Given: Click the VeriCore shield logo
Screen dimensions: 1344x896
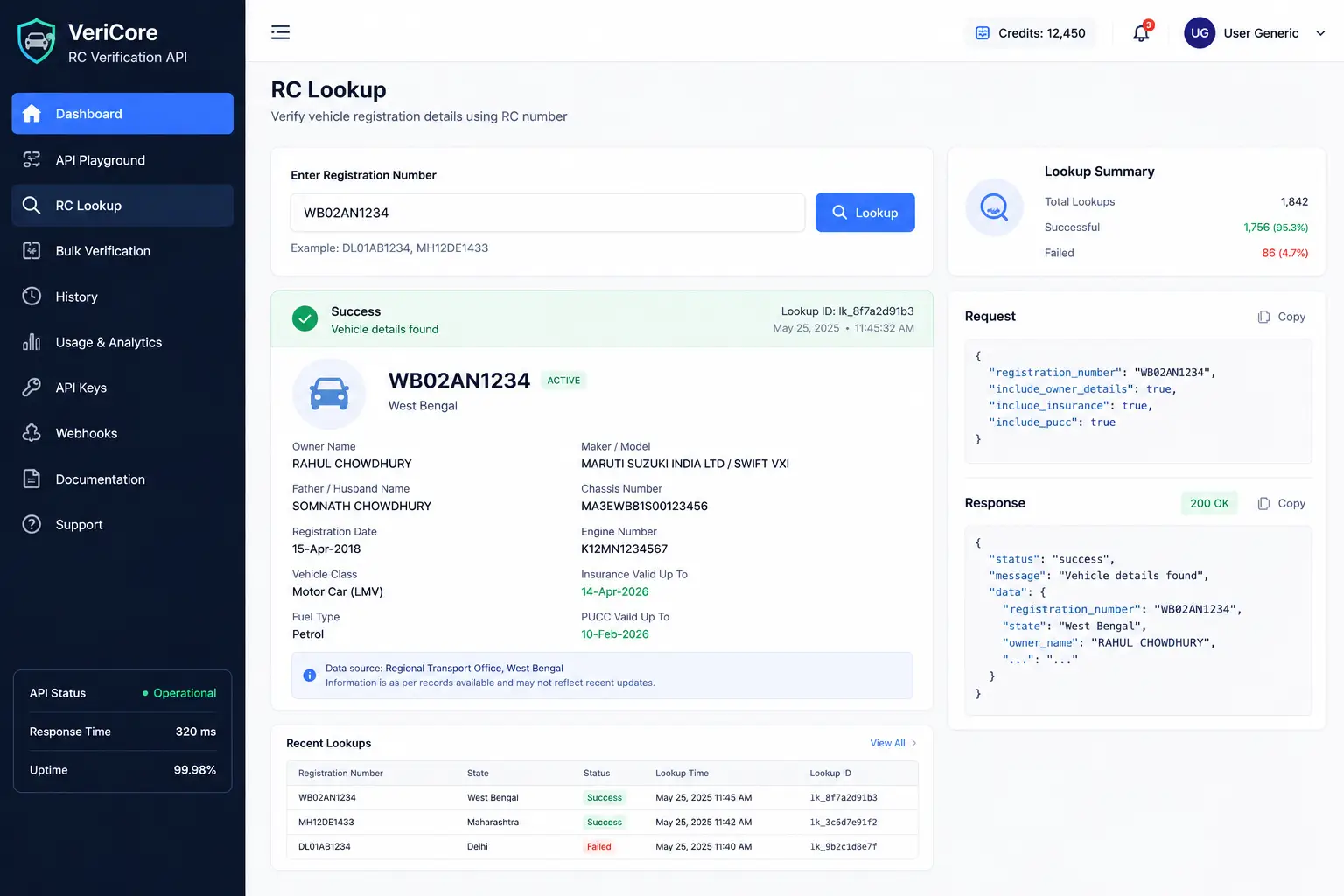Looking at the screenshot, I should [x=37, y=41].
